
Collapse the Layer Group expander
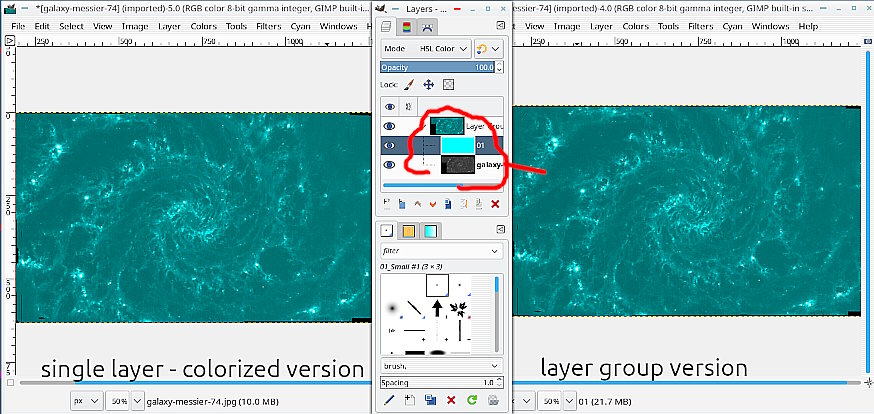pos(423,126)
